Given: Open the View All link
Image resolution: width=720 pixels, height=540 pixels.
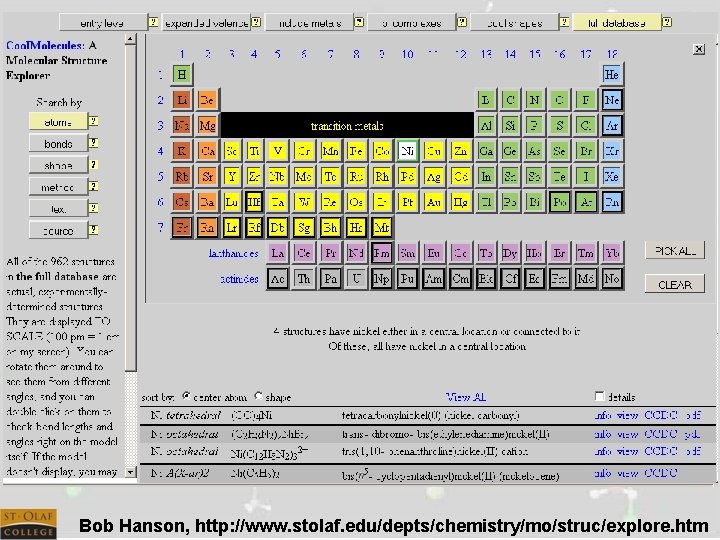Looking at the screenshot, I should pos(466,397).
